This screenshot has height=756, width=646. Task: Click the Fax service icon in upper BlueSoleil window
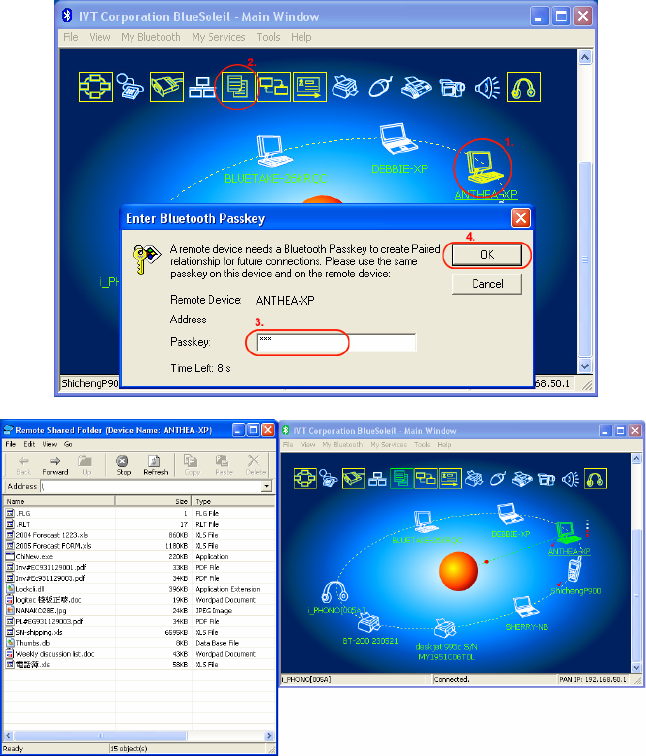click(x=416, y=87)
